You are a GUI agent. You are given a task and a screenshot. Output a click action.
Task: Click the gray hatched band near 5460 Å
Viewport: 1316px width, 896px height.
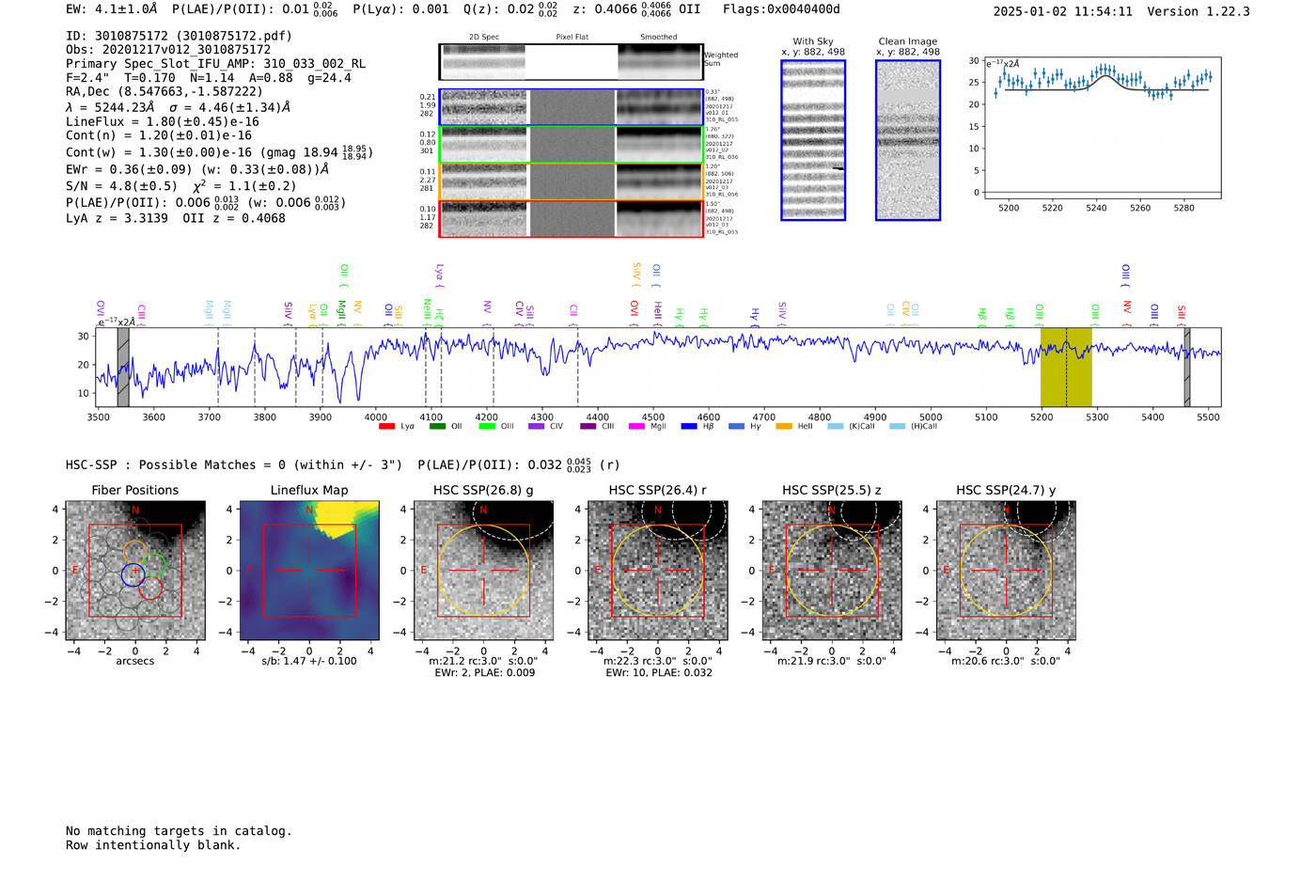pos(1187,368)
